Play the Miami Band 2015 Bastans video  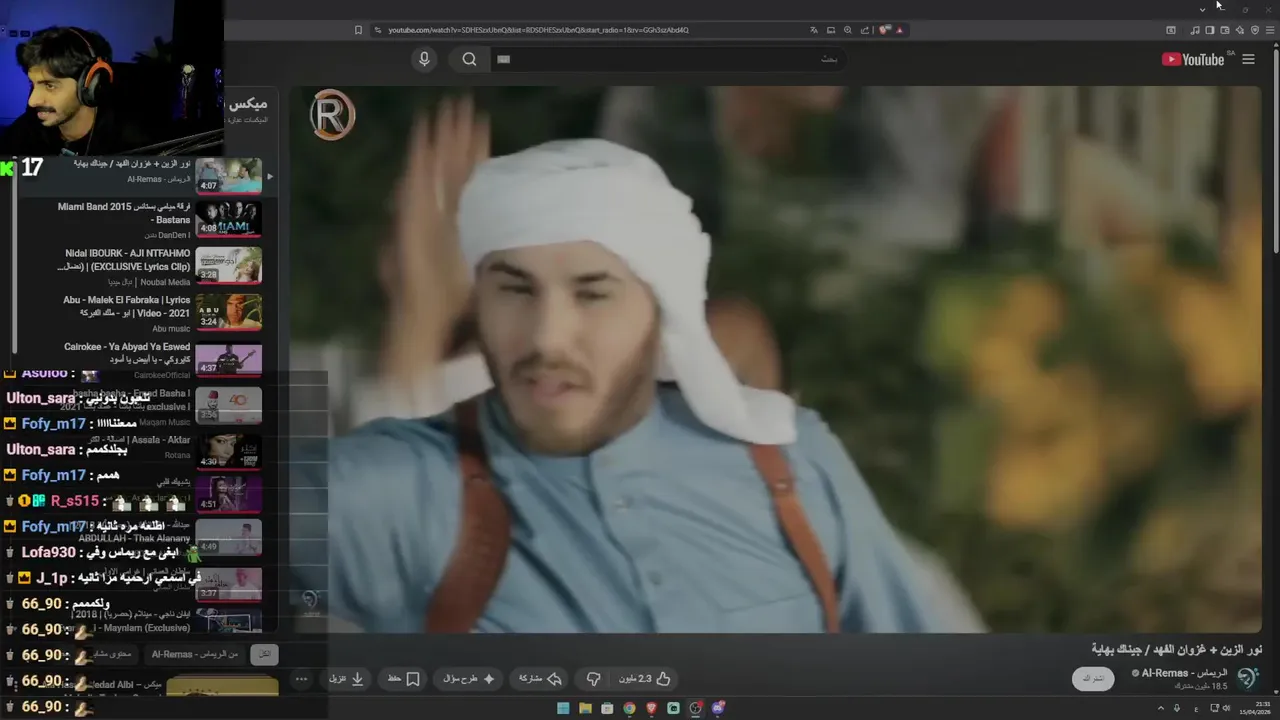[x=229, y=219]
